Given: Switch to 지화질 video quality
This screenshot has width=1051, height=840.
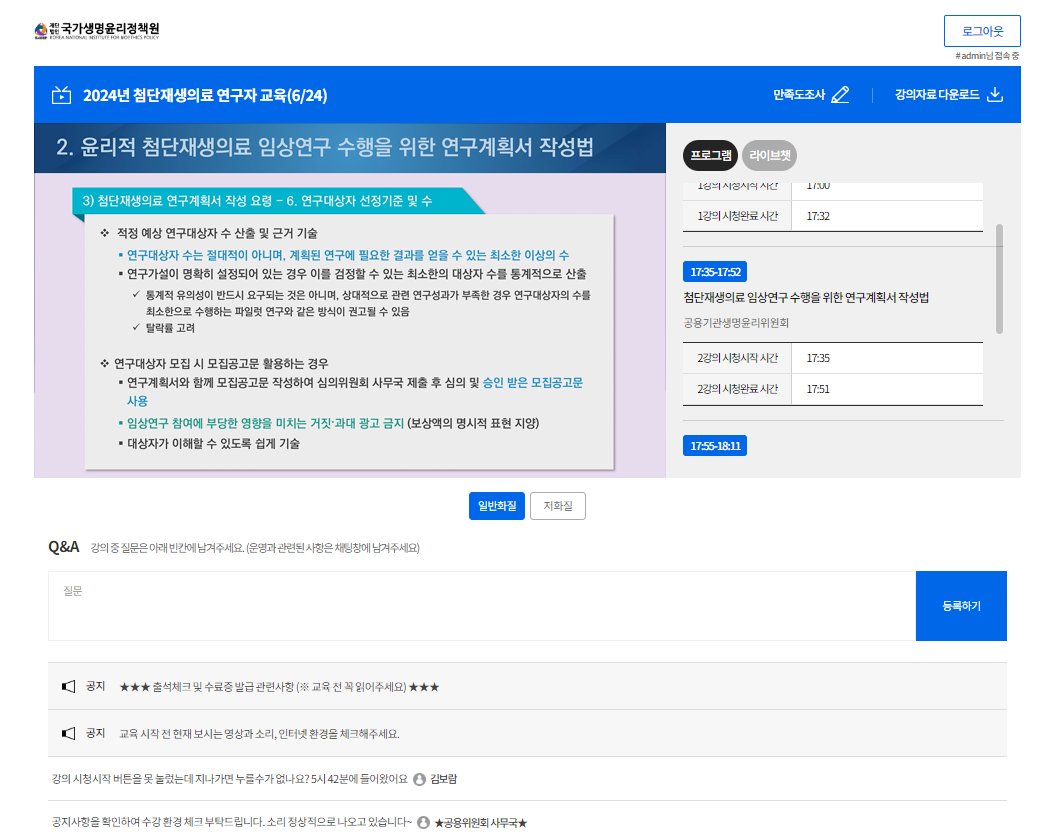Looking at the screenshot, I should pos(557,506).
